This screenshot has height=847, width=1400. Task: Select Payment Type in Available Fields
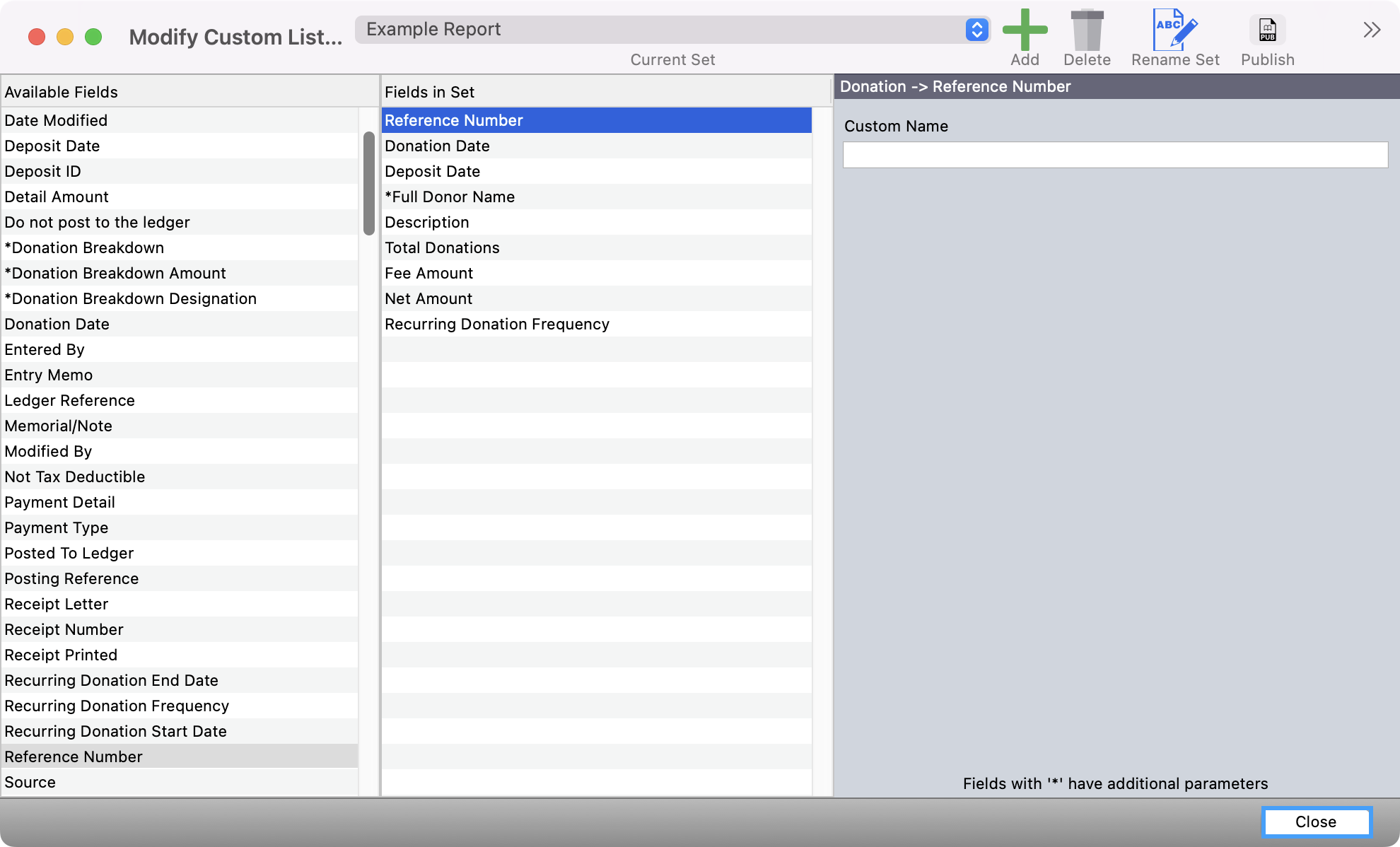coord(57,527)
